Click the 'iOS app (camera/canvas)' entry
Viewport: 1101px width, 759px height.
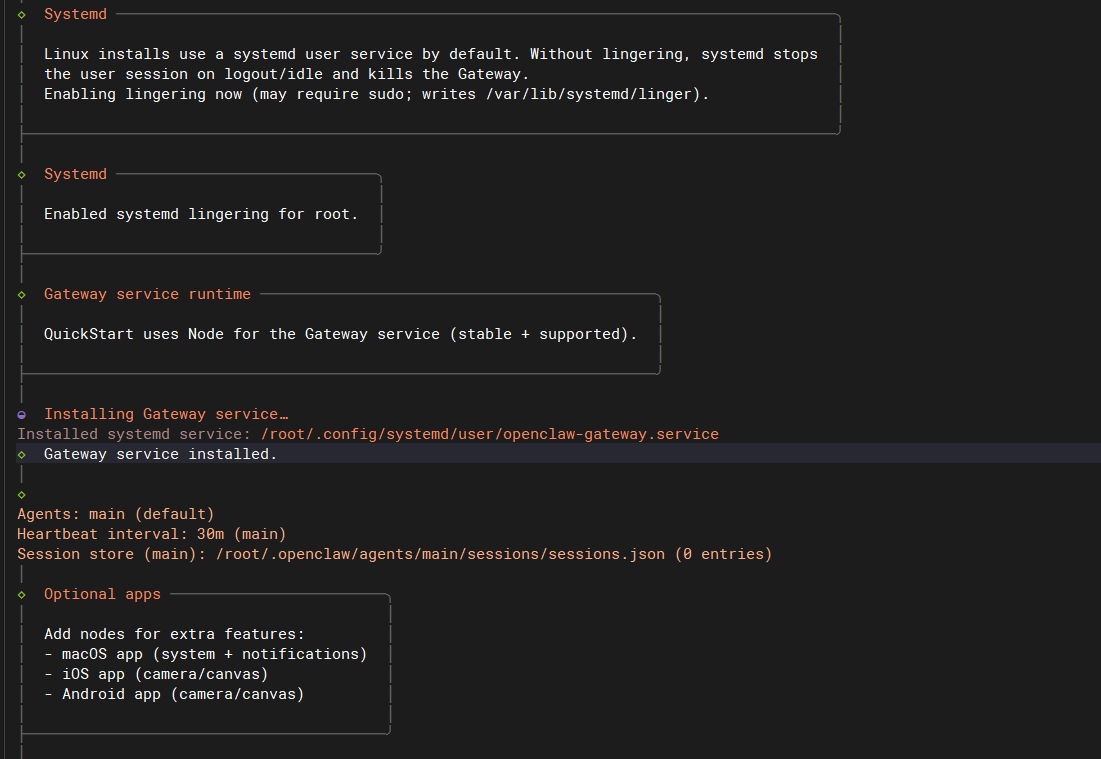tap(165, 674)
